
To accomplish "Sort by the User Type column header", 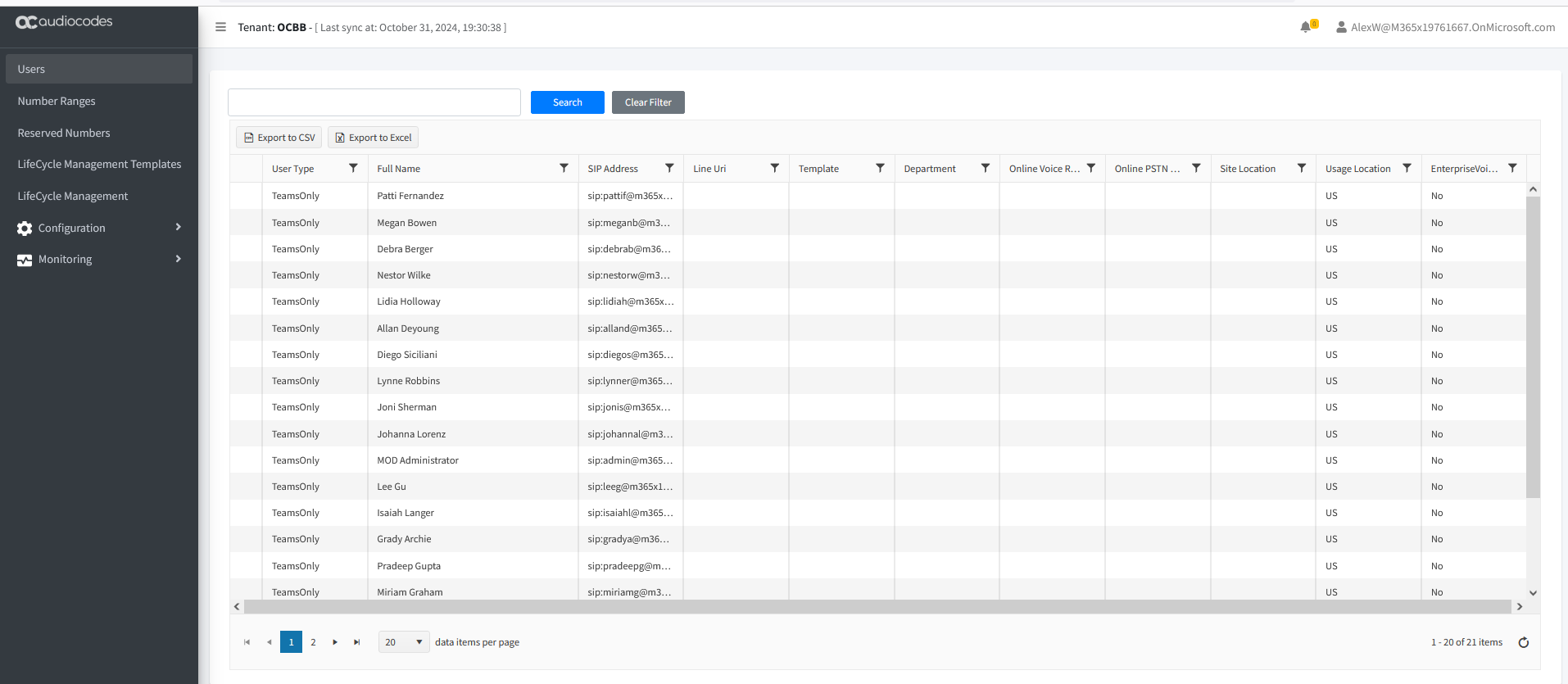I will click(x=293, y=169).
